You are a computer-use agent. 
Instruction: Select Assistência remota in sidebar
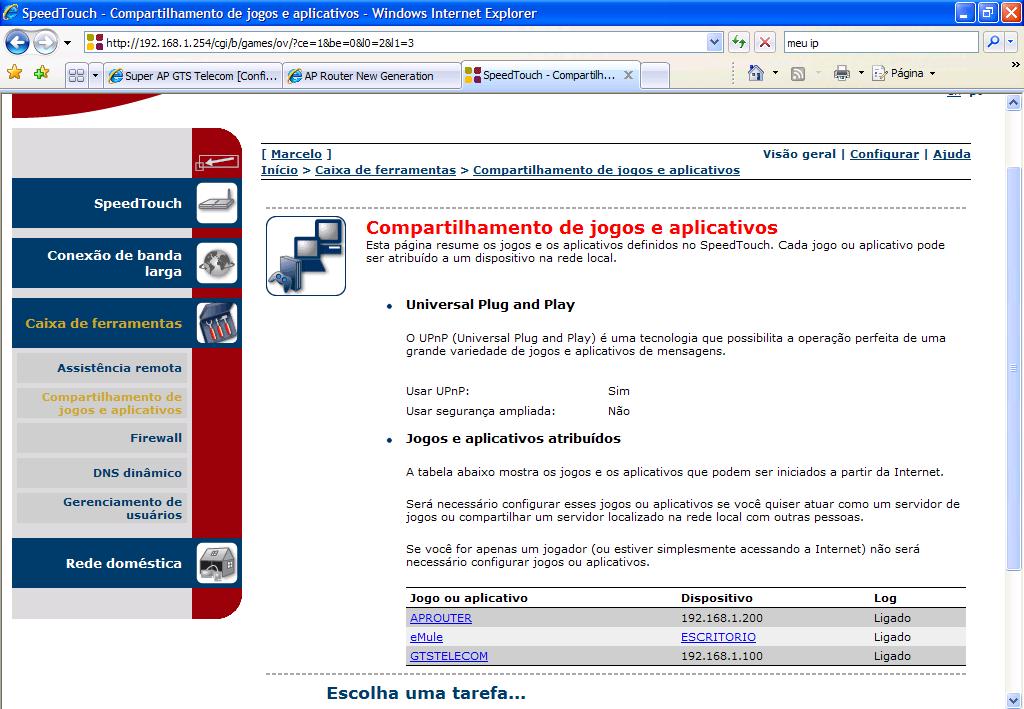[x=102, y=368]
